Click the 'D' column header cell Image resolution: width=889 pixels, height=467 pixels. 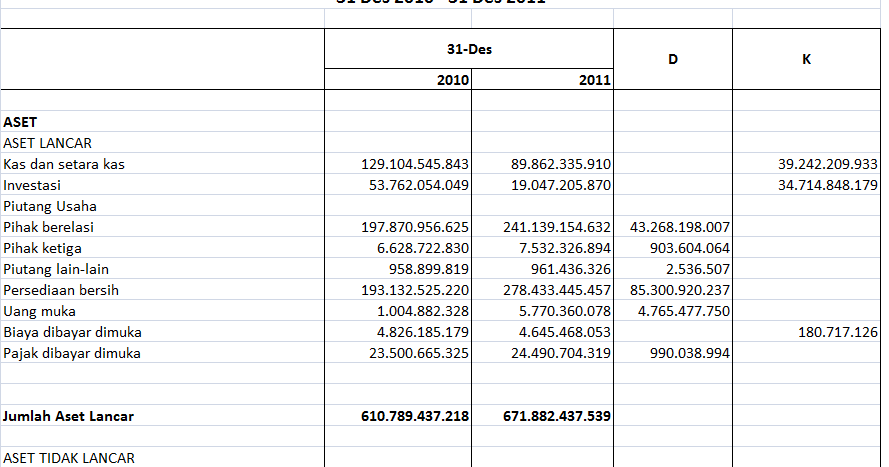coord(673,59)
